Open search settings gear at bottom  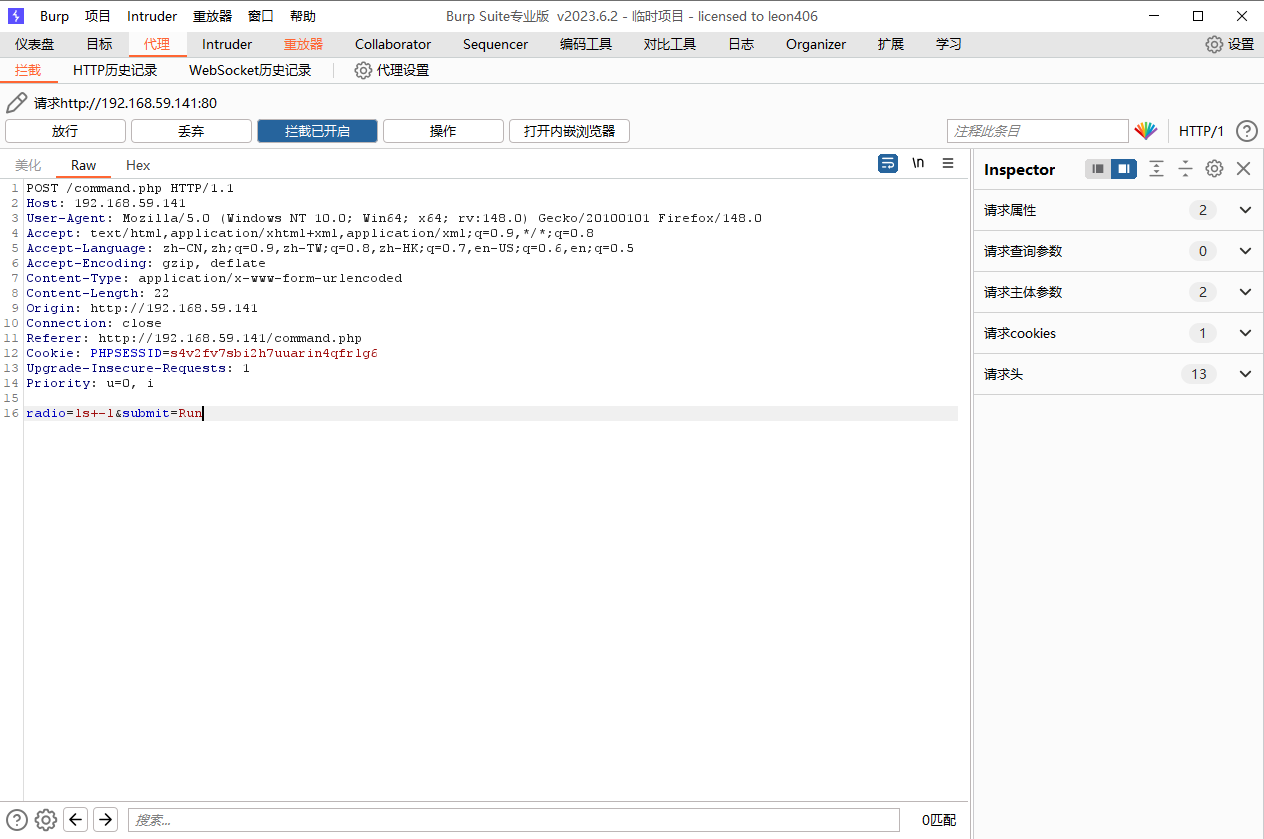tap(46, 820)
